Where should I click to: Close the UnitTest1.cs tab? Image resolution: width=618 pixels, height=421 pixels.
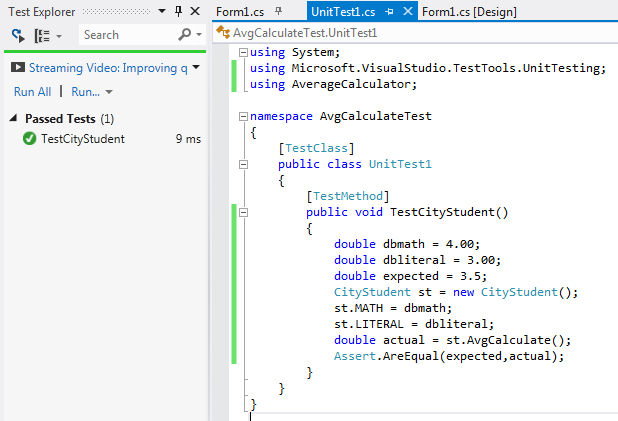tap(407, 11)
